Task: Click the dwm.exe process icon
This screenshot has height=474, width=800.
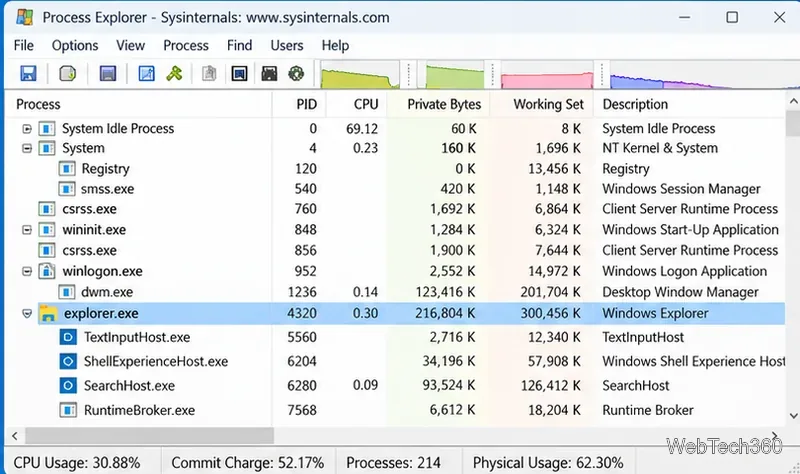Action: tap(66, 292)
